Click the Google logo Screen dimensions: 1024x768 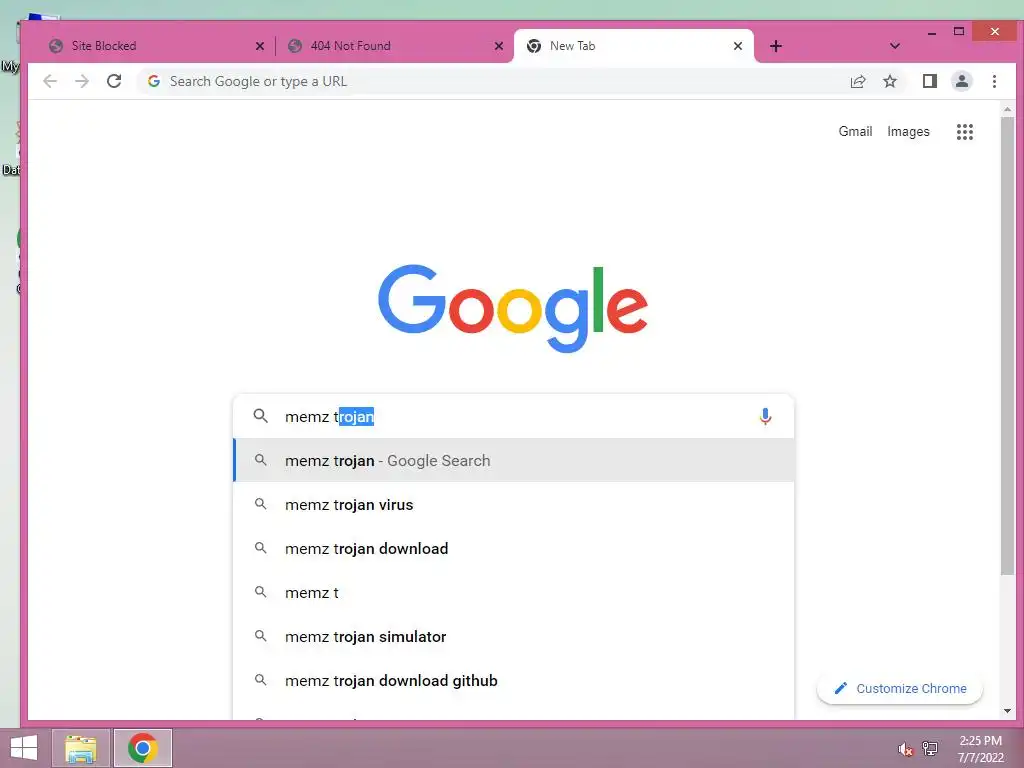[513, 308]
